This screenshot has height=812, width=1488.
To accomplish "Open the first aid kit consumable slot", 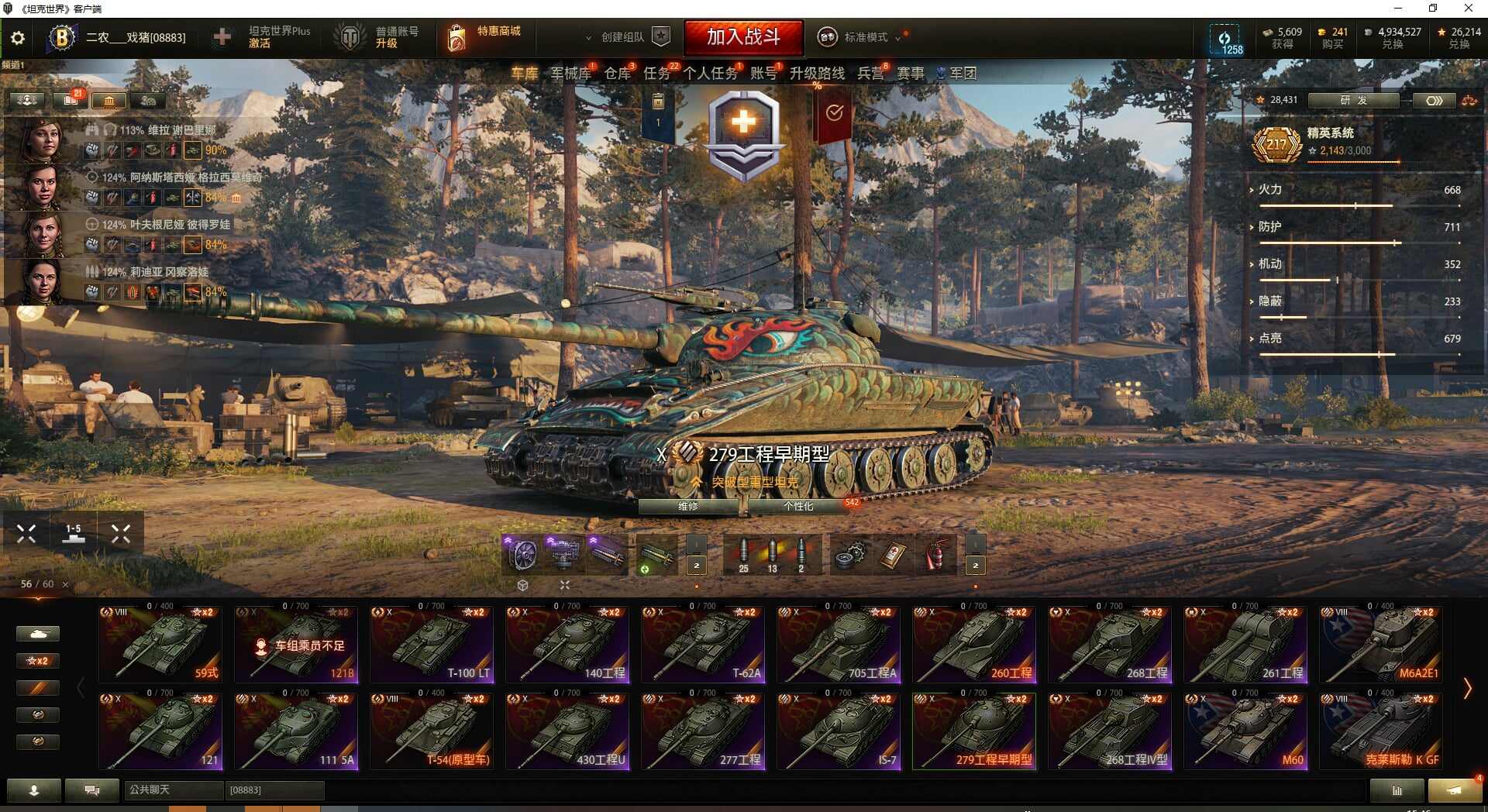I will [893, 556].
